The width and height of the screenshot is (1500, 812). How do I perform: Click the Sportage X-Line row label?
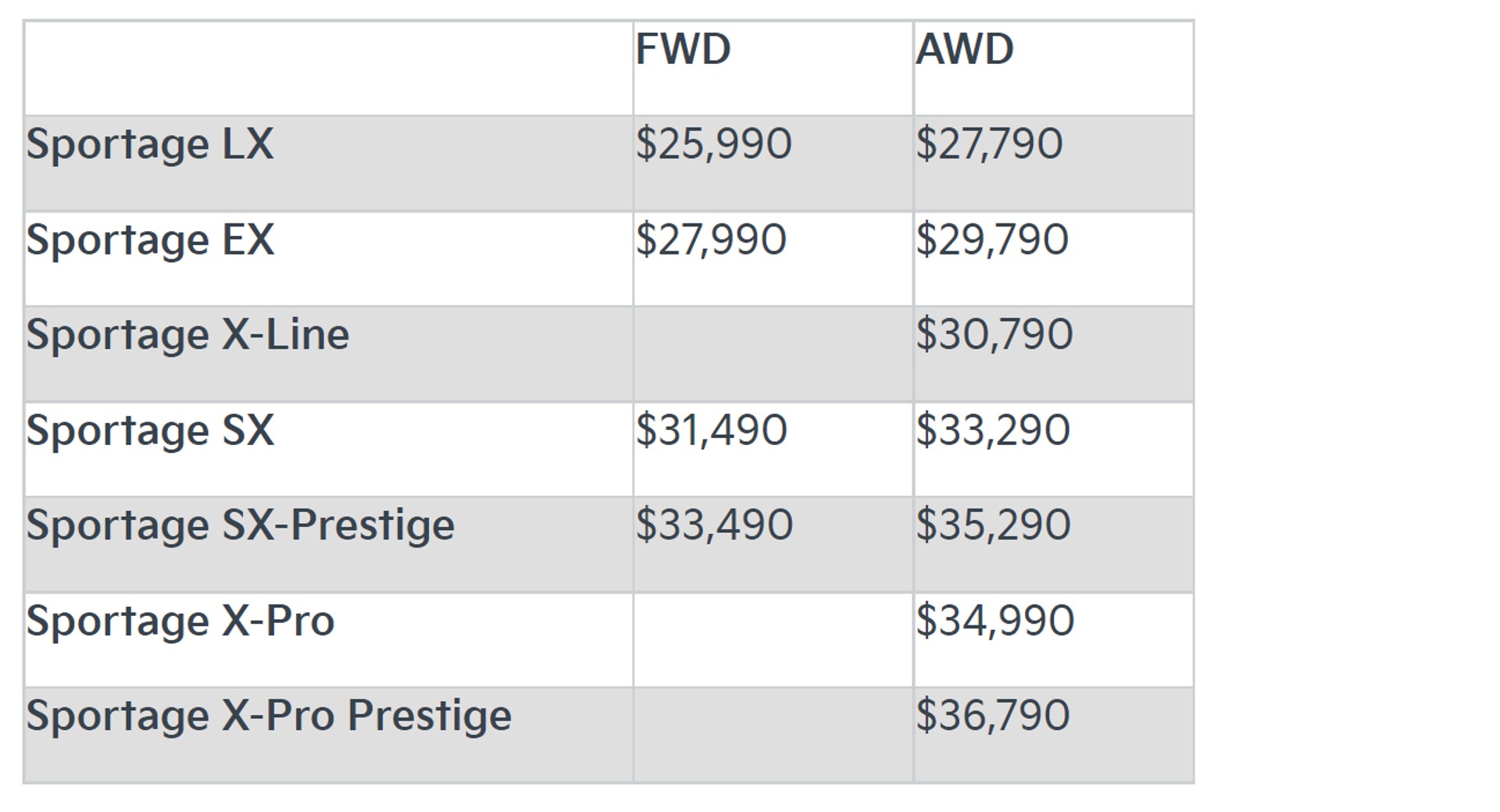pyautogui.click(x=187, y=335)
